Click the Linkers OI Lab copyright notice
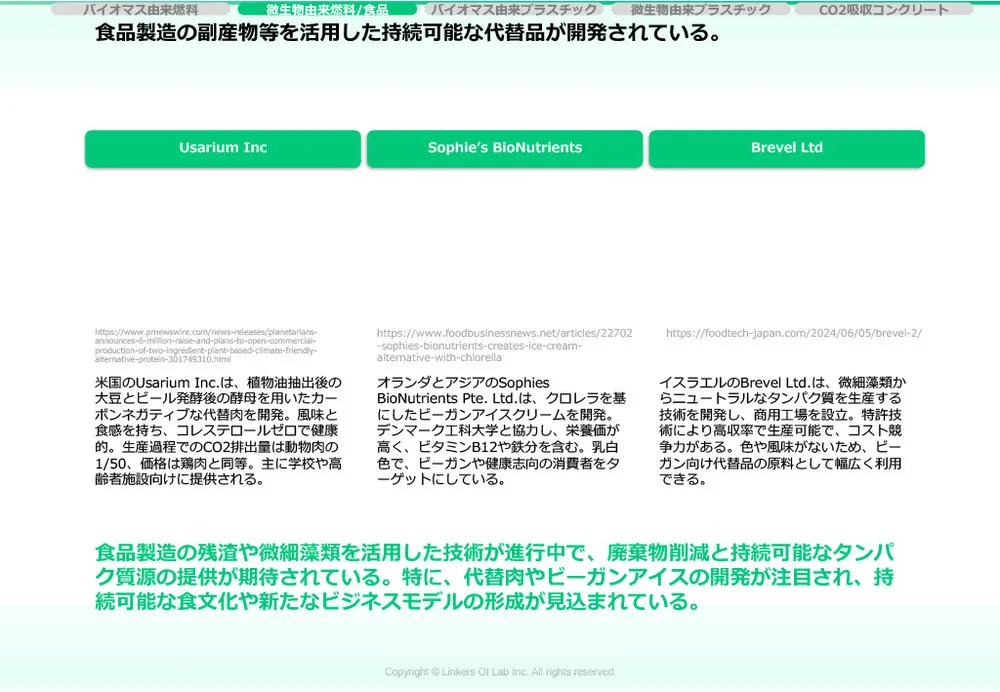The width and height of the screenshot is (1000, 692). (500, 672)
